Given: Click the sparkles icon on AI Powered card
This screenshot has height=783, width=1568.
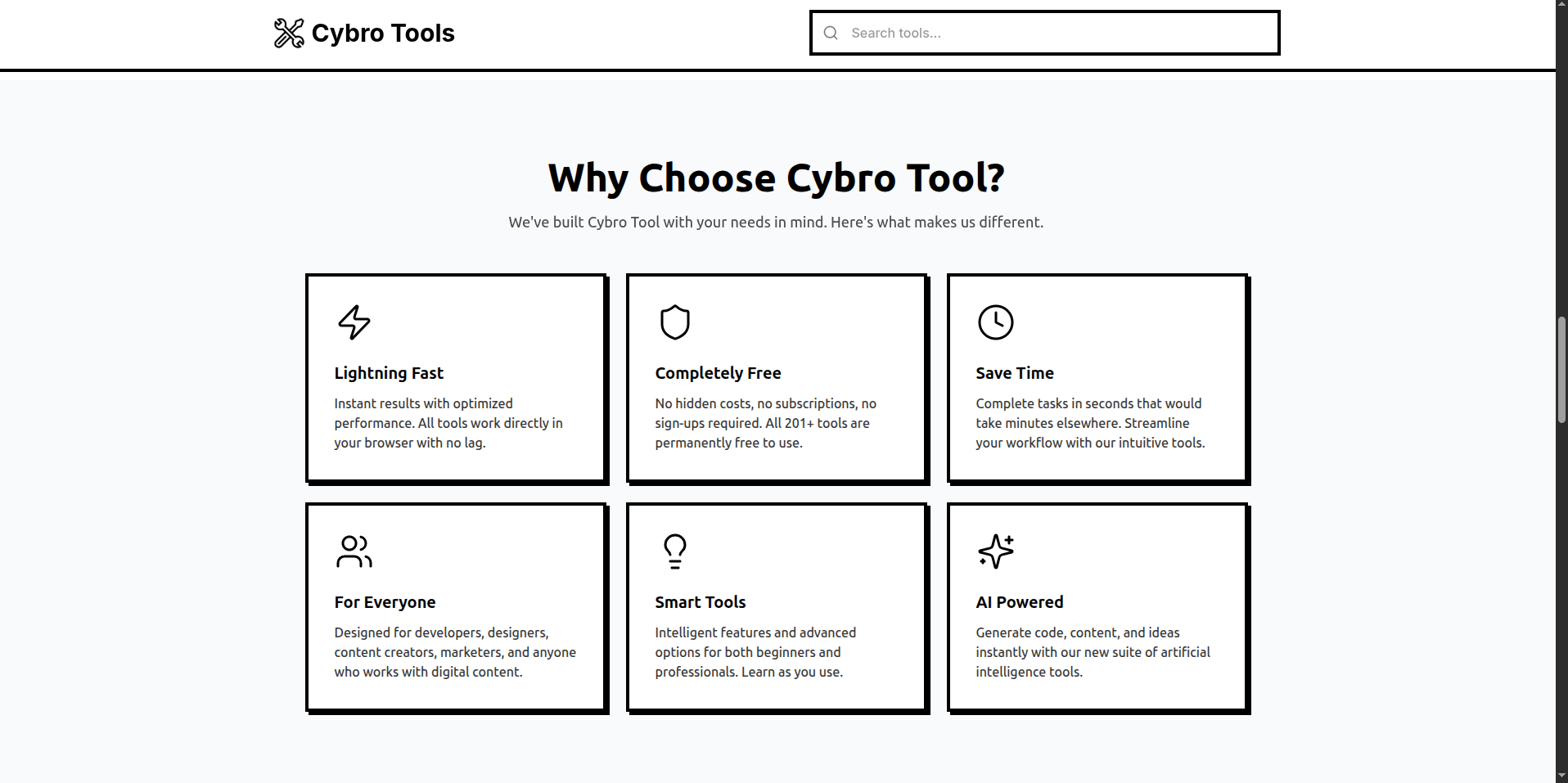Looking at the screenshot, I should [995, 551].
